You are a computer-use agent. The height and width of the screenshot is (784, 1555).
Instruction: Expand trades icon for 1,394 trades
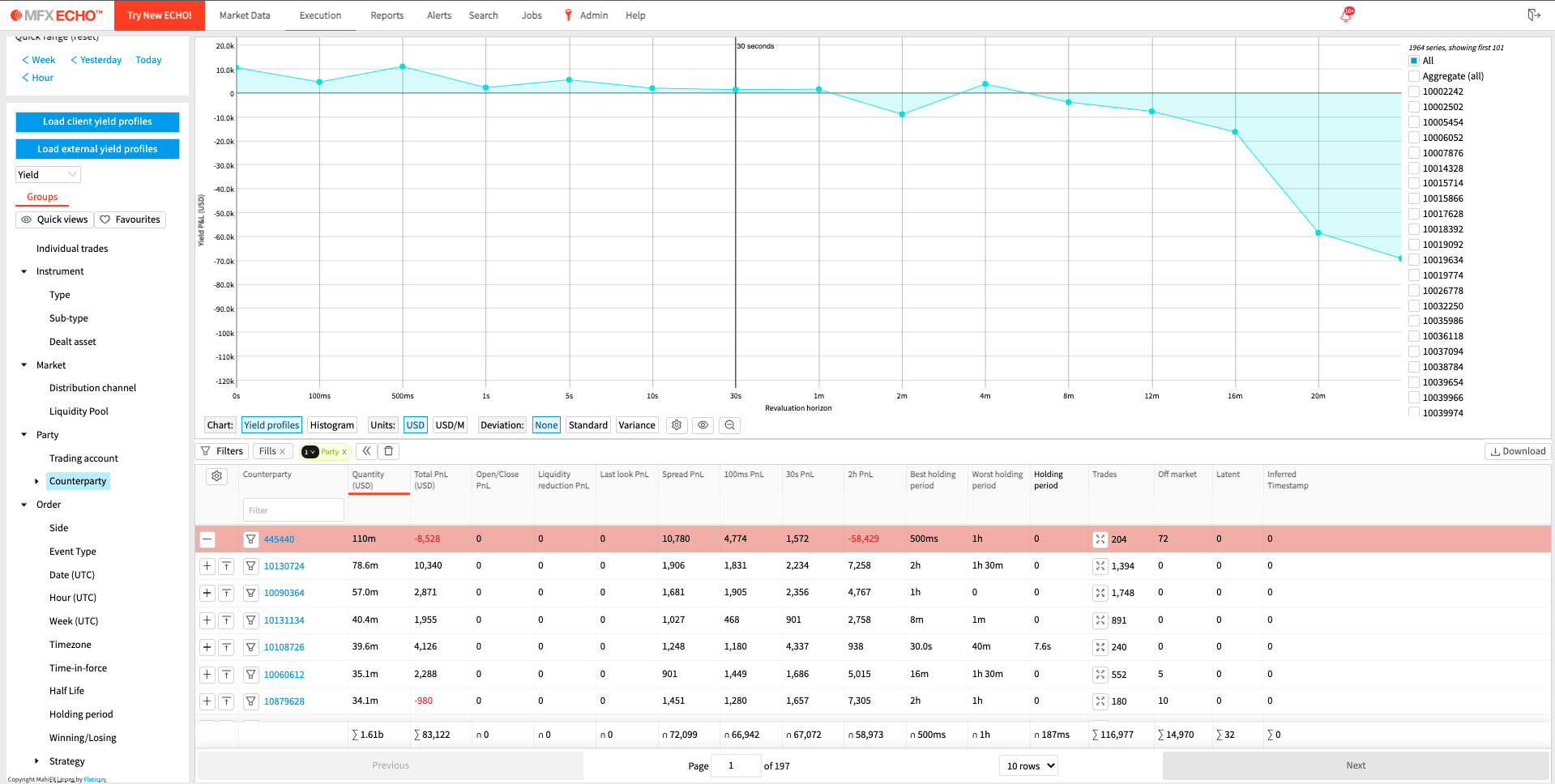tap(1100, 566)
